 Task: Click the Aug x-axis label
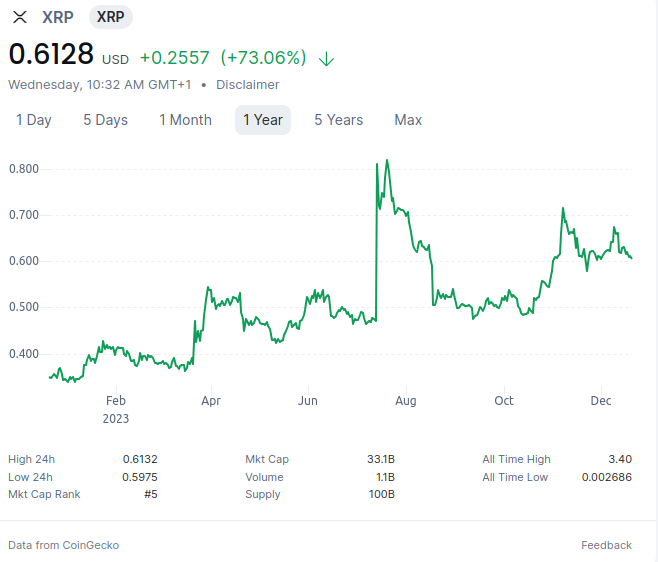[406, 401]
